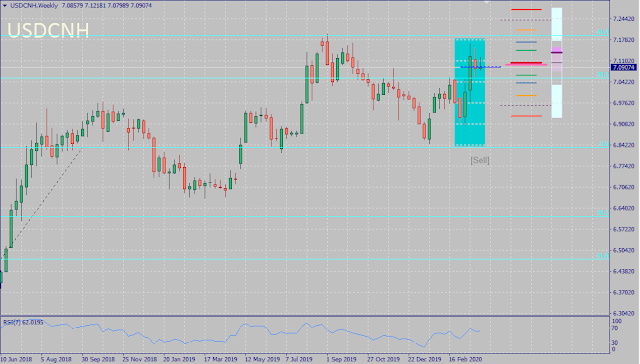Click the 6.37020 price axis label
Viewport: 640px width, 364px height.
[x=624, y=293]
